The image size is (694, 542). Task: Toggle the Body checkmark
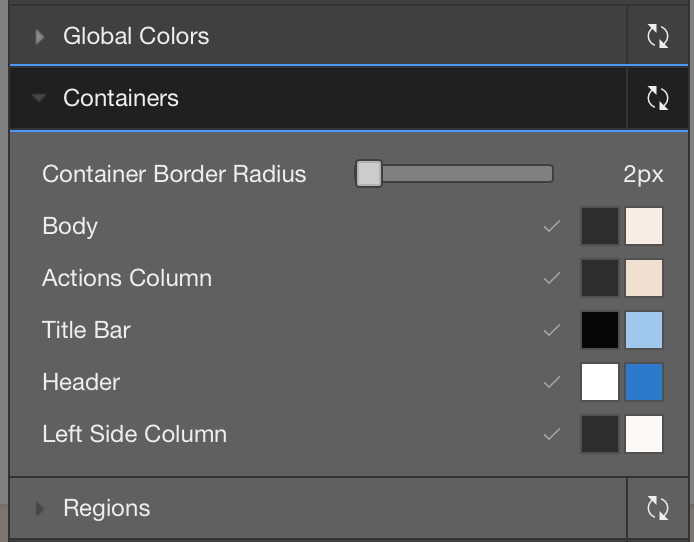(x=552, y=226)
